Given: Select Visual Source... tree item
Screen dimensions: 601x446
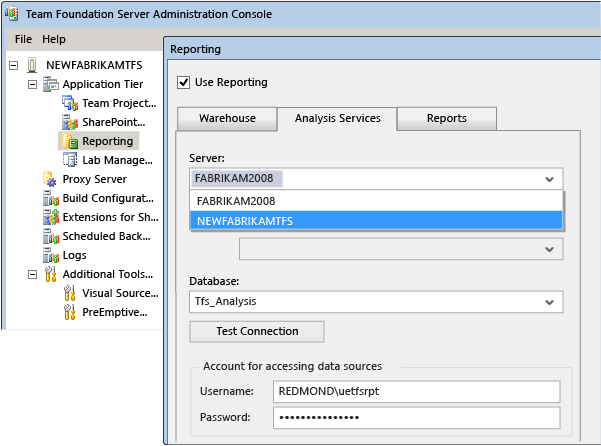Looking at the screenshot, I should point(120,294).
